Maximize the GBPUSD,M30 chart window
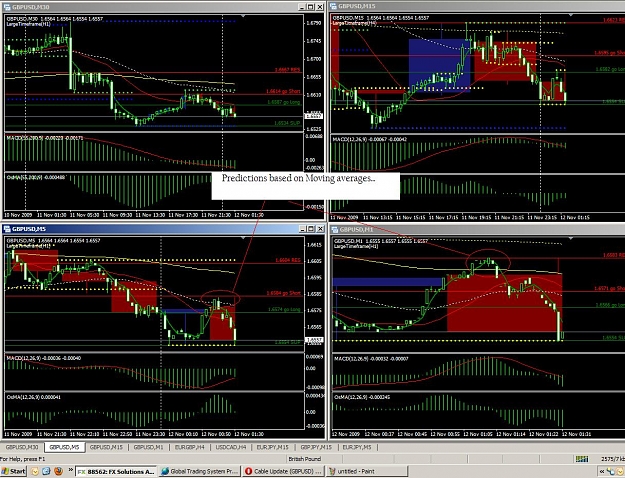Screen dimensions: 625x478 [311, 7]
